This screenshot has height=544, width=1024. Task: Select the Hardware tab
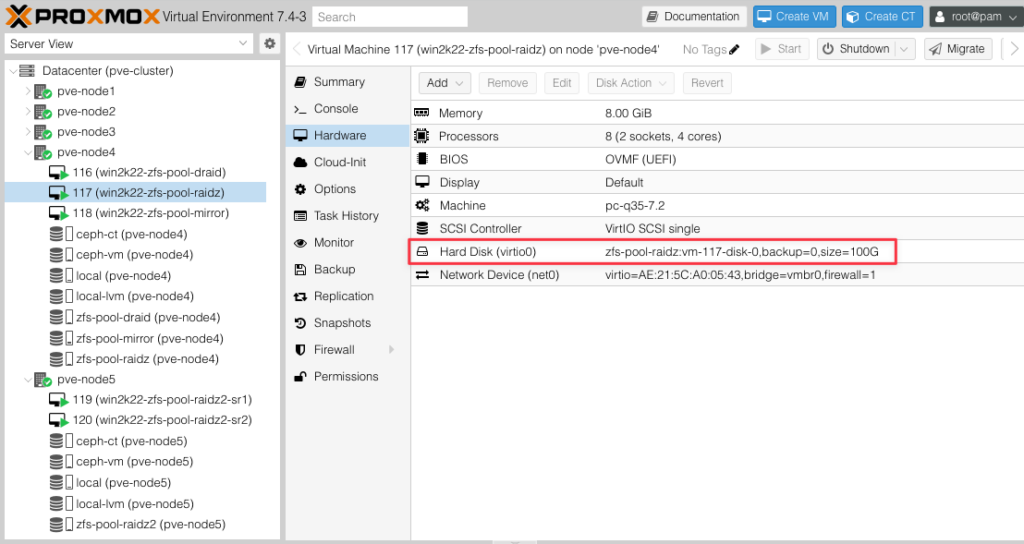tap(347, 135)
